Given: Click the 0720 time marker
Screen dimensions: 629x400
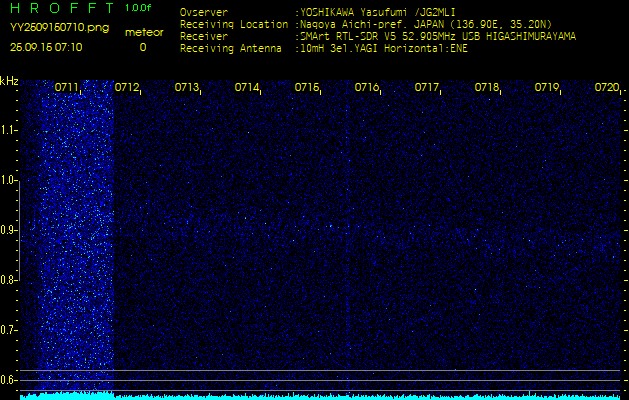Looking at the screenshot, I should click(607, 87).
